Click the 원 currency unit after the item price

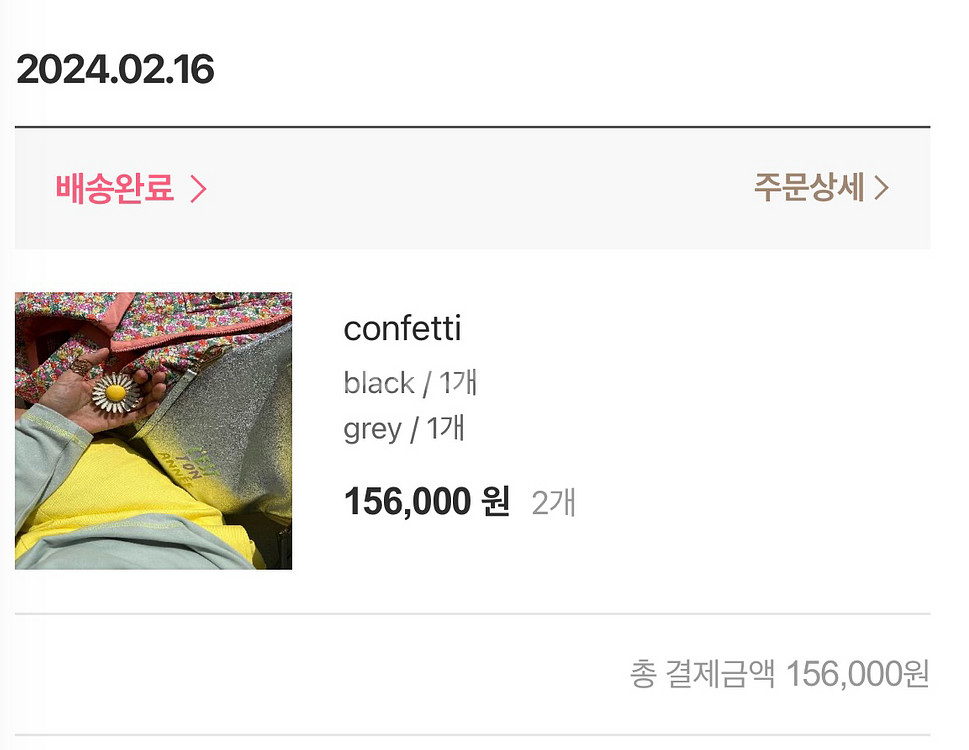(x=495, y=501)
